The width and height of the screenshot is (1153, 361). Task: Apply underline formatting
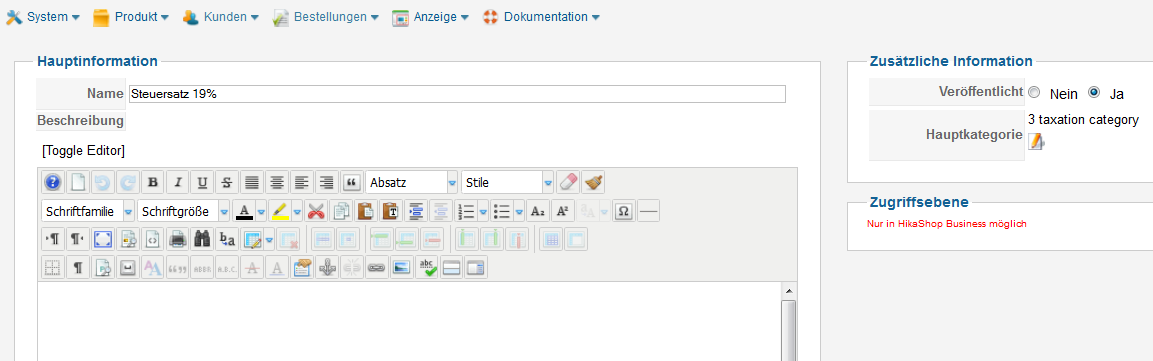[x=203, y=182]
